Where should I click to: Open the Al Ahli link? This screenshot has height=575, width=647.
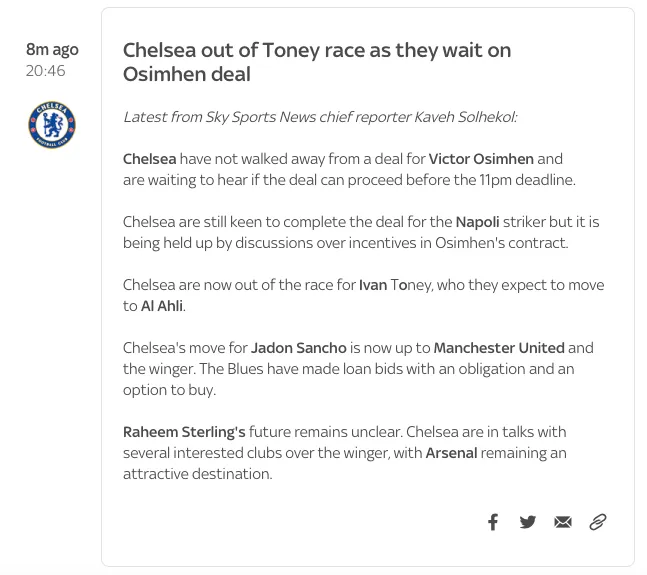pyautogui.click(x=162, y=306)
